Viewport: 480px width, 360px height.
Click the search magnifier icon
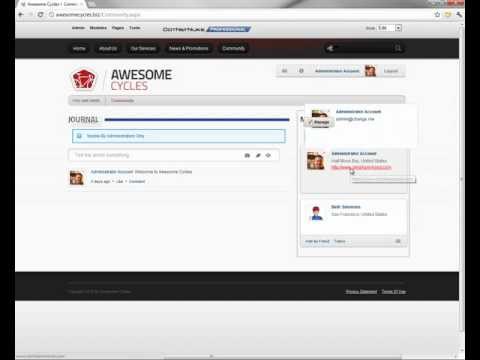coord(398,48)
